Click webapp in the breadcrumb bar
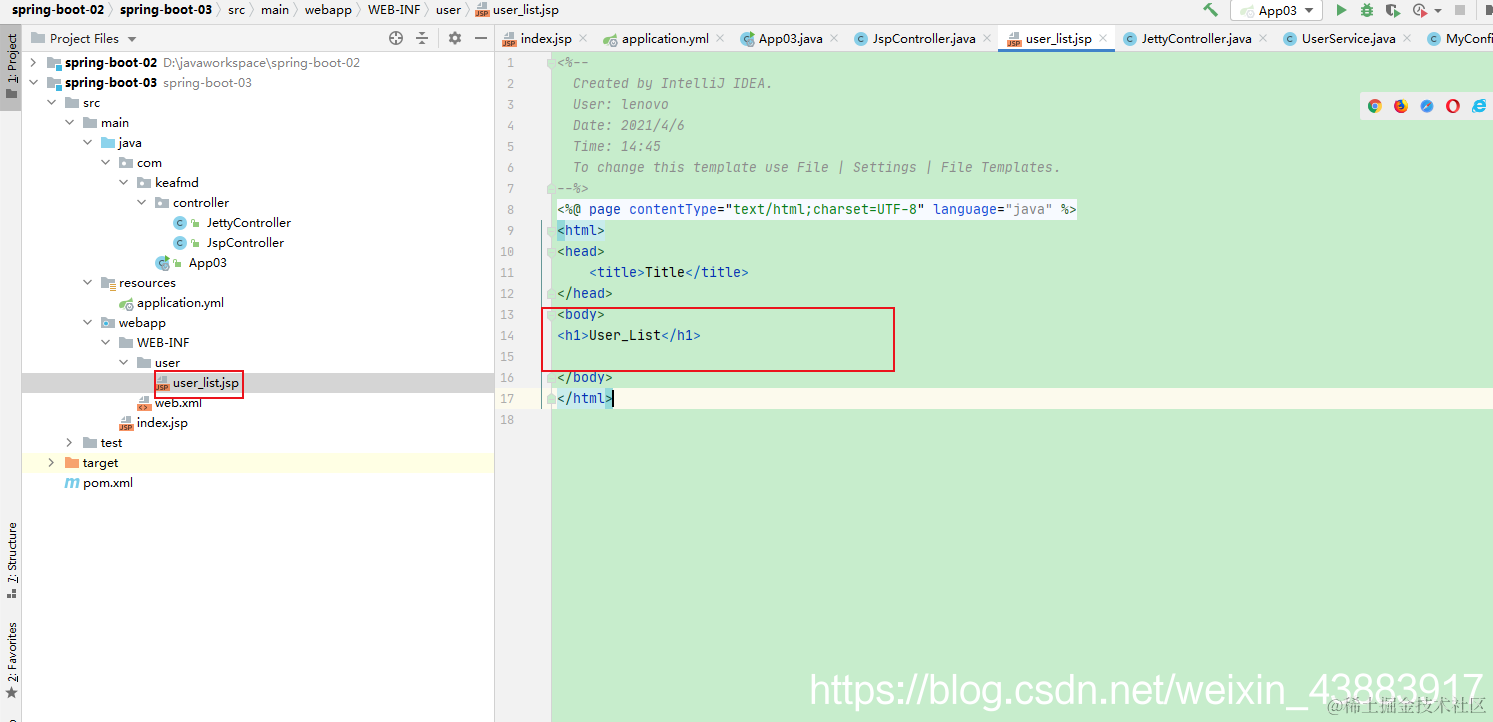The height and width of the screenshot is (722, 1493). [327, 9]
